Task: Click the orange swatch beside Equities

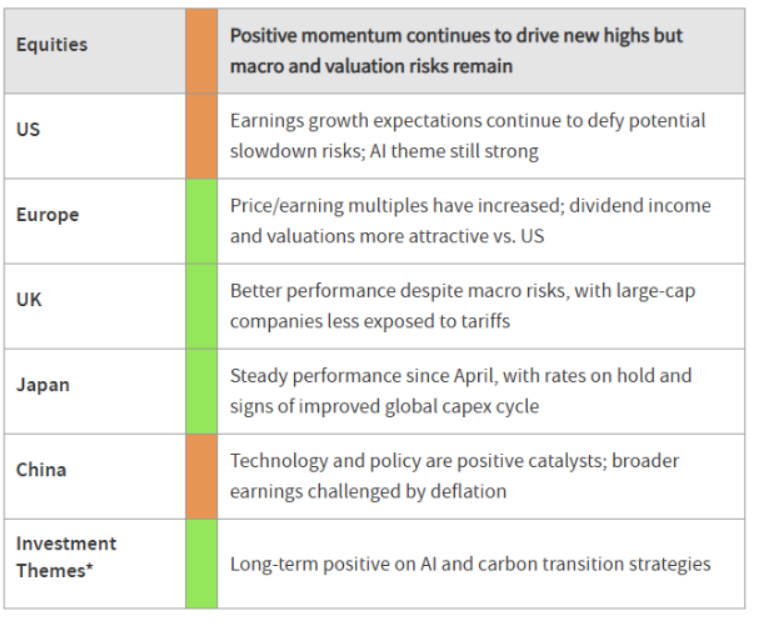Action: 201,51
